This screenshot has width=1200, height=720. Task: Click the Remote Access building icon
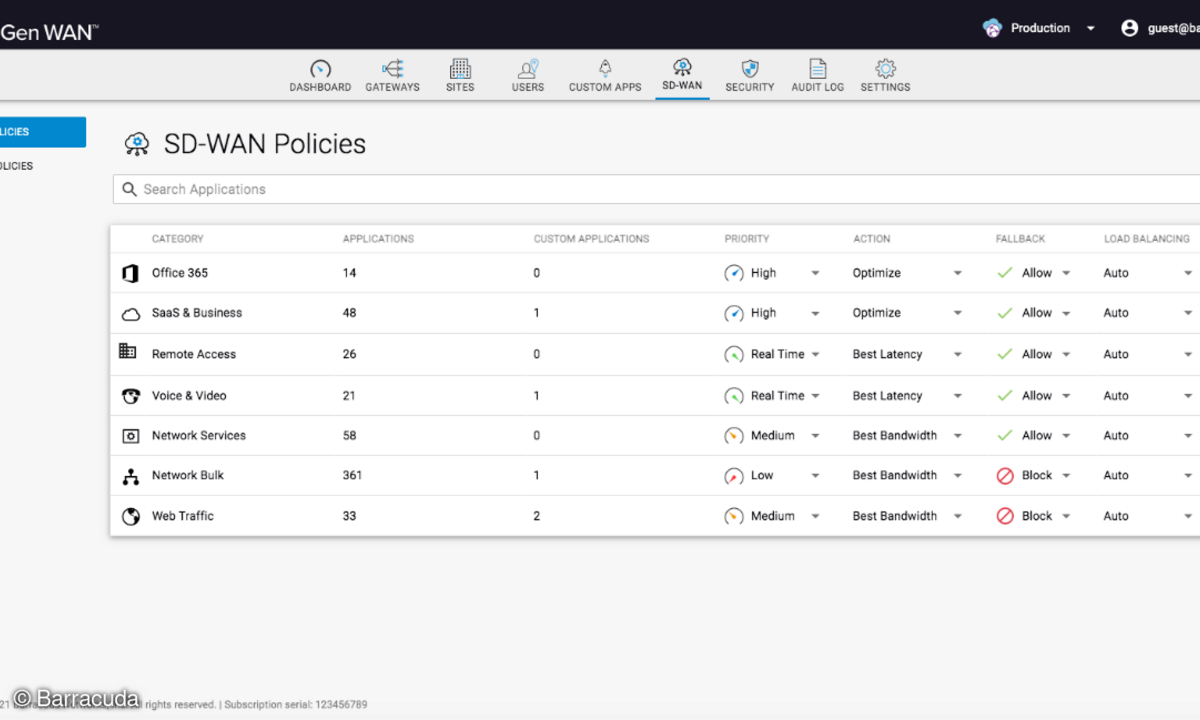coord(128,351)
